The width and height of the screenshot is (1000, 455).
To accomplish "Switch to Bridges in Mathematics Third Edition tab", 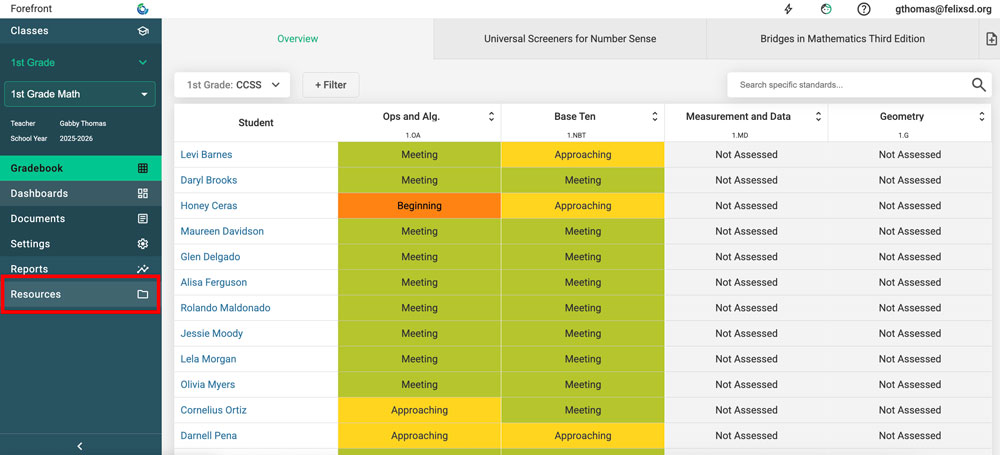I will pos(842,39).
